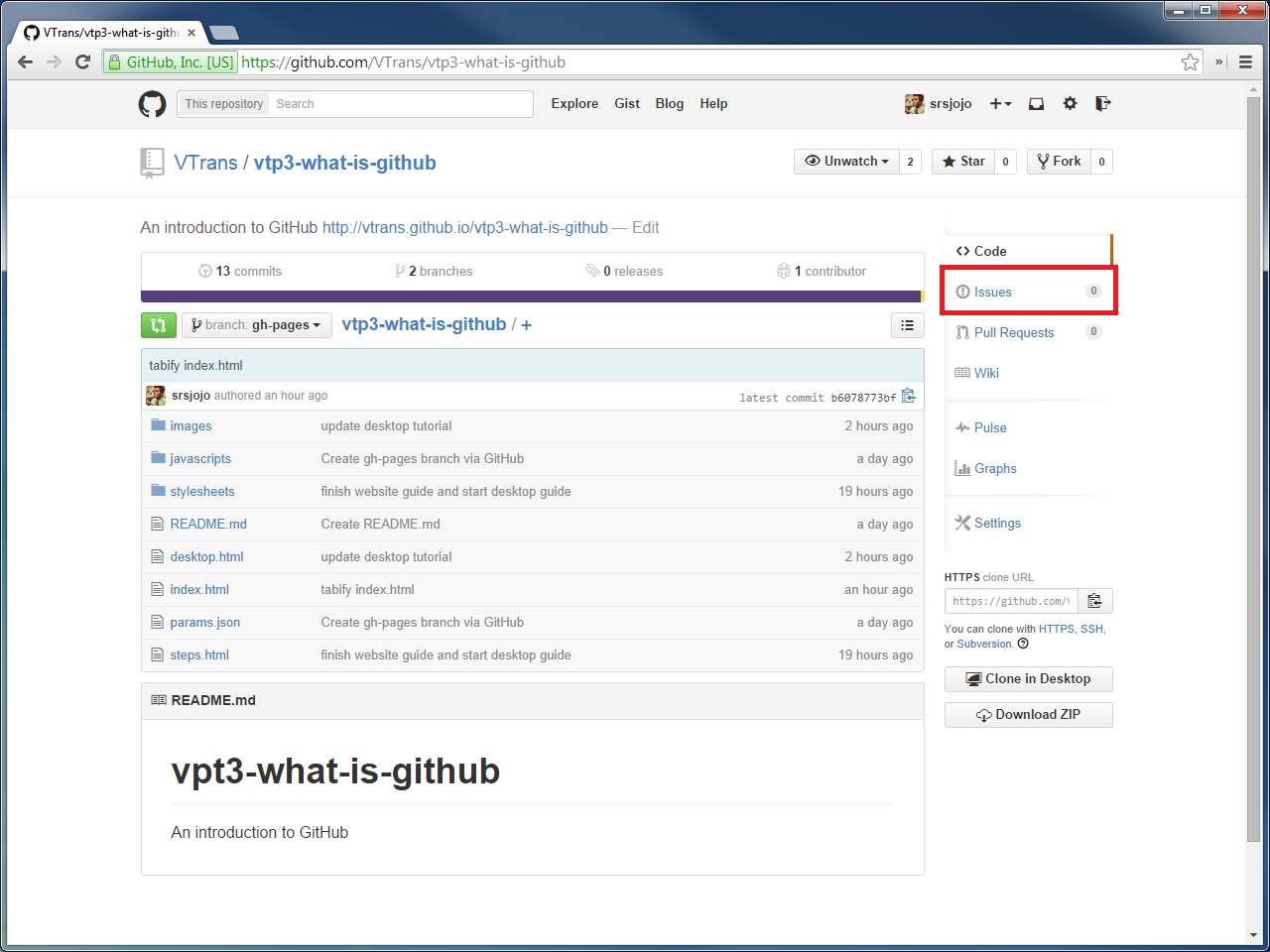Click the Subversion clone link
This screenshot has height=952, width=1270.
[x=984, y=644]
